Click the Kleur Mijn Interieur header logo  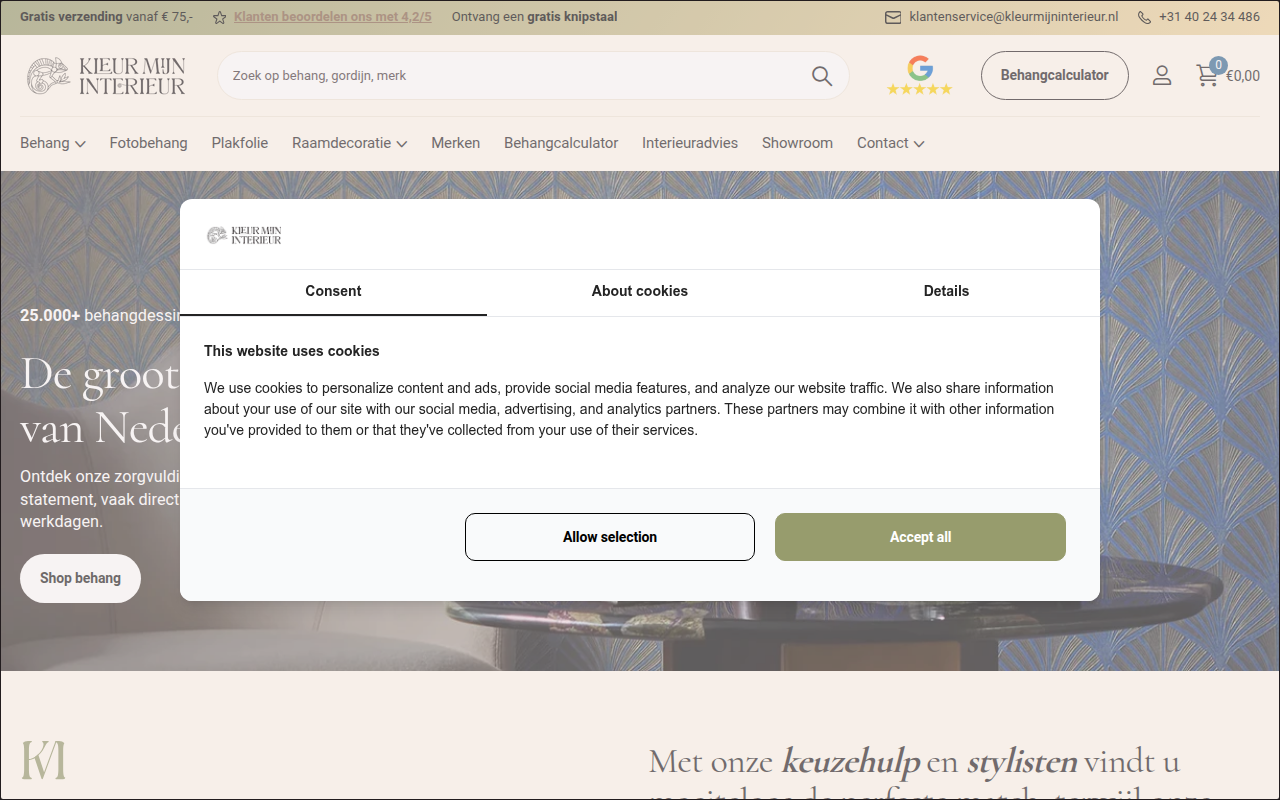(106, 76)
